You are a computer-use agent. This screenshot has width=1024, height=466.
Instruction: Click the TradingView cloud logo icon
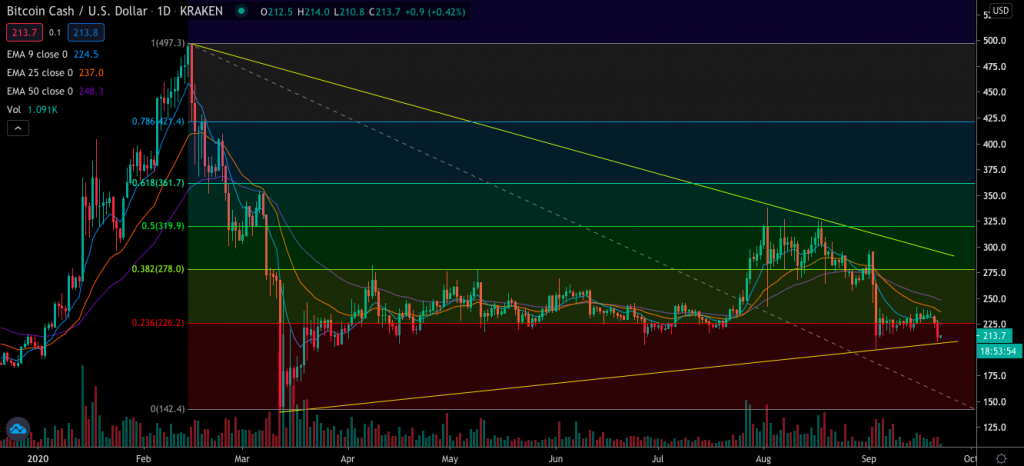pyautogui.click(x=16, y=429)
